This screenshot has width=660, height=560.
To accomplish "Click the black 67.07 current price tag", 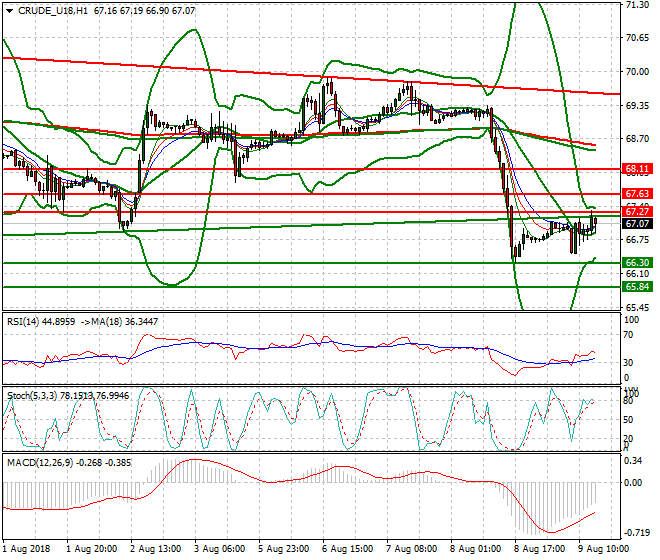I will point(637,224).
